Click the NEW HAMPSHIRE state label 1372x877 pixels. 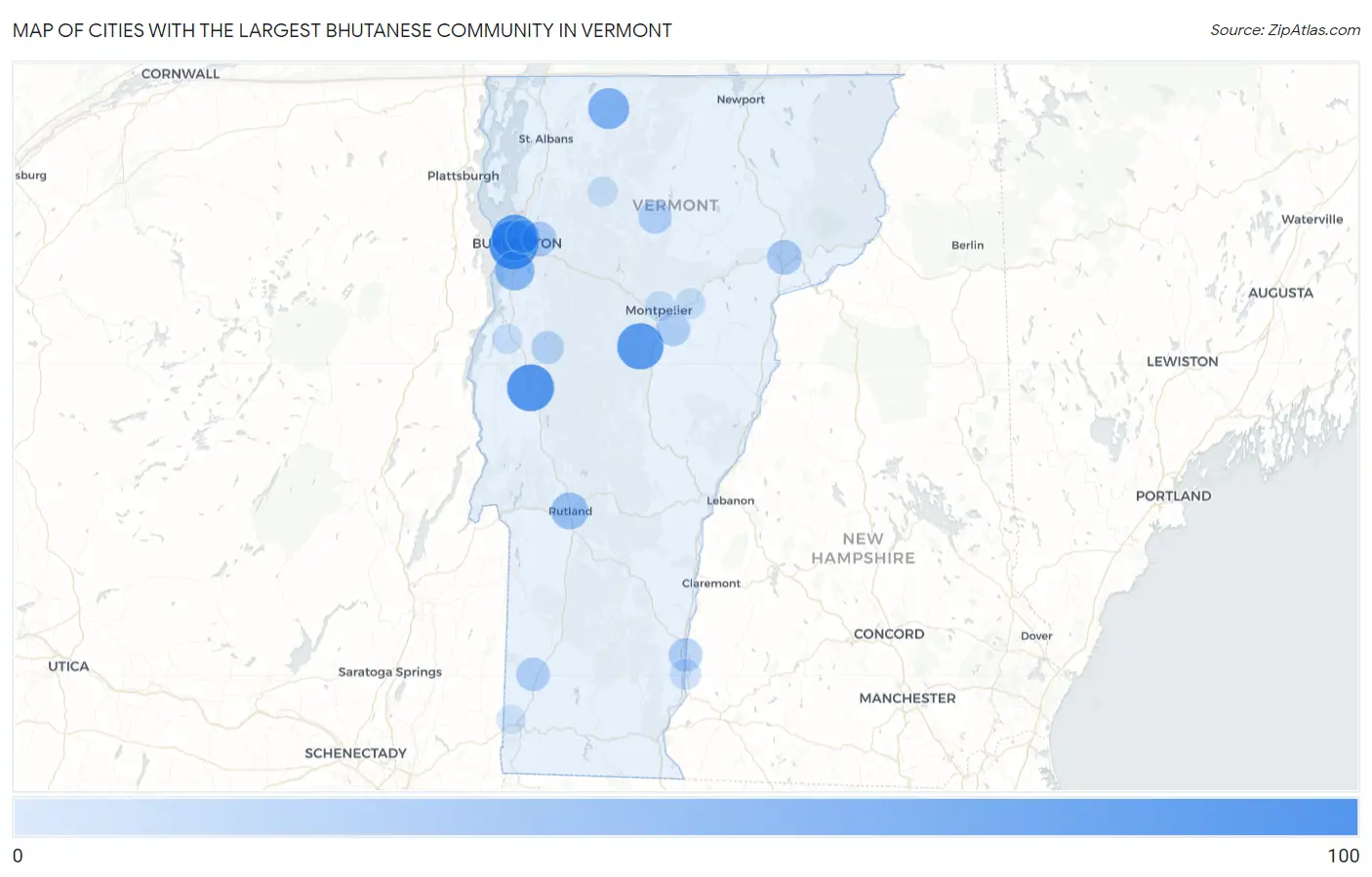pyautogui.click(x=863, y=548)
